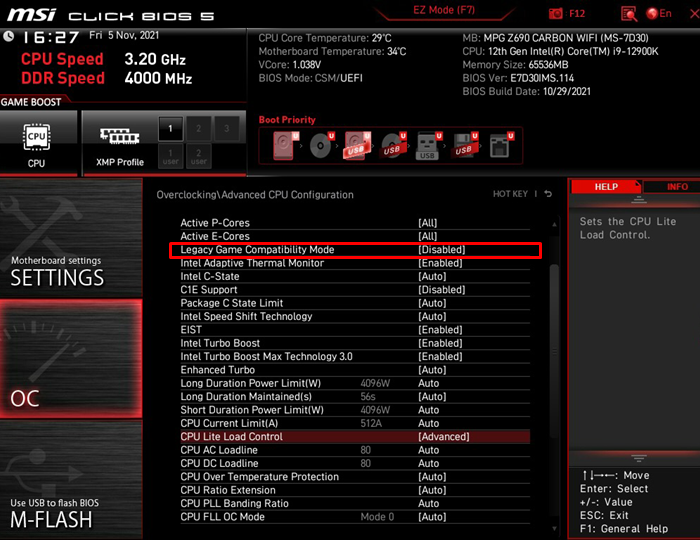This screenshot has width=700, height=540.
Task: Enable XMP profile 2
Action: click(198, 129)
